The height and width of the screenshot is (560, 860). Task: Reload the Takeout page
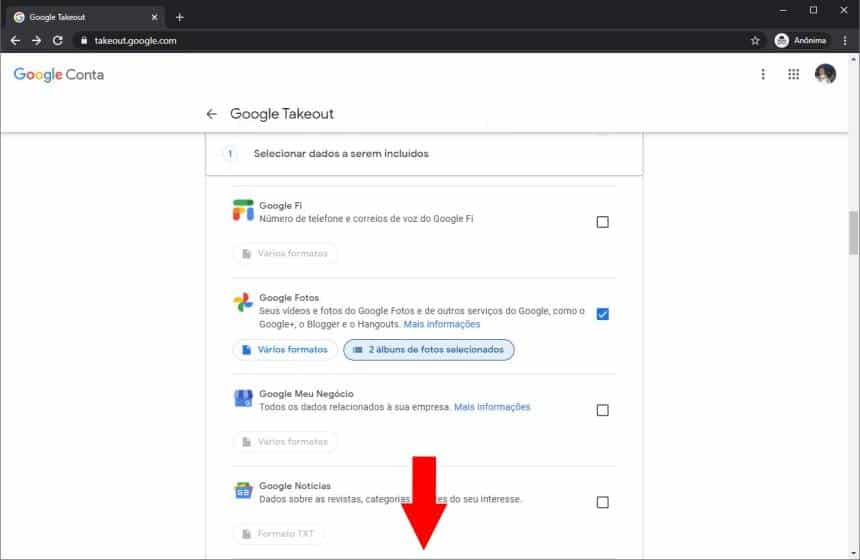pos(58,41)
